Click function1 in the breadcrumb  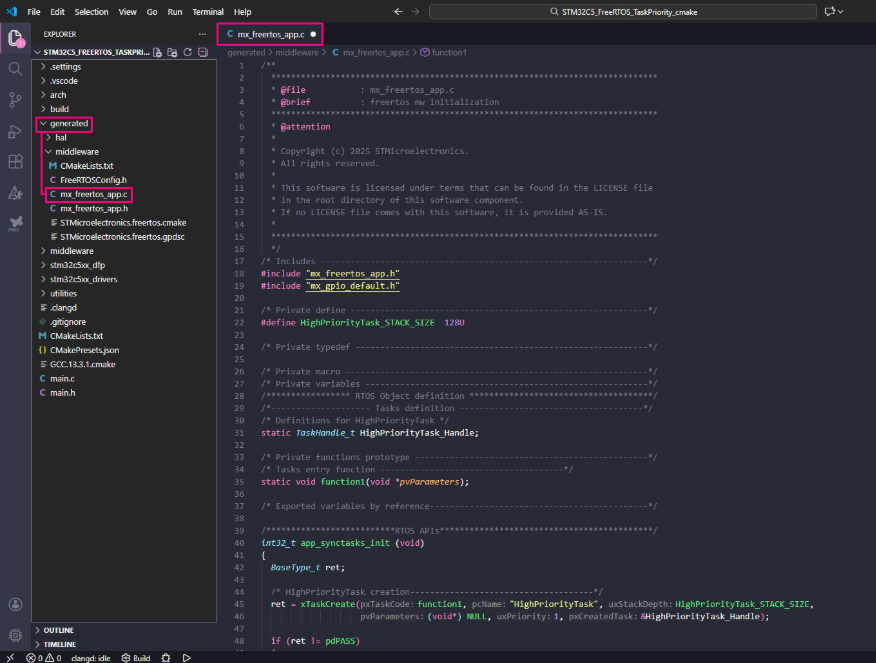click(448, 51)
